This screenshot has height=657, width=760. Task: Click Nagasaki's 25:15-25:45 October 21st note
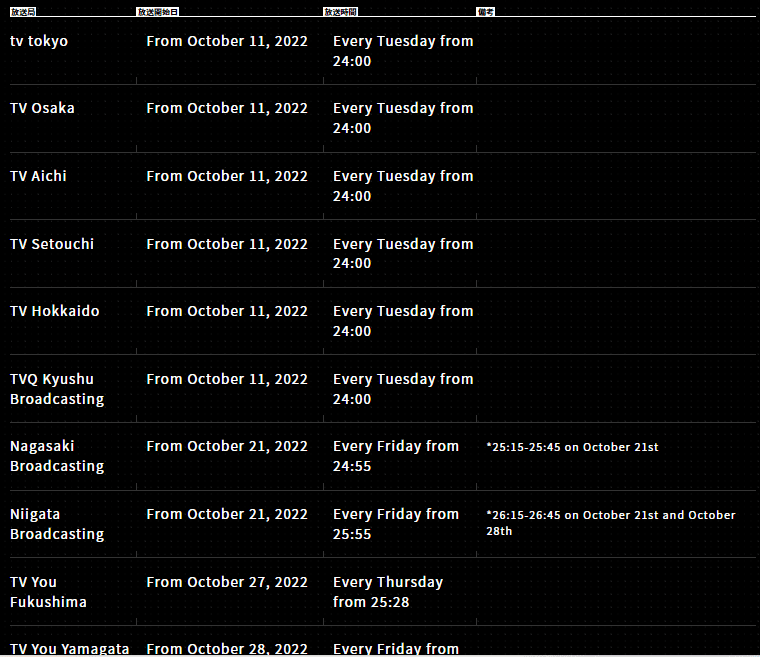click(572, 447)
